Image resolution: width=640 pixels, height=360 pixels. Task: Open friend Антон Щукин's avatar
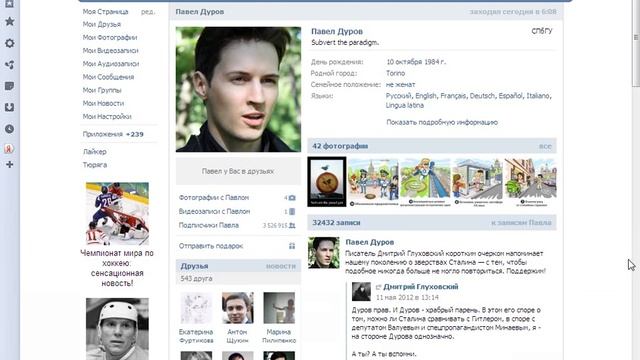coord(238,308)
